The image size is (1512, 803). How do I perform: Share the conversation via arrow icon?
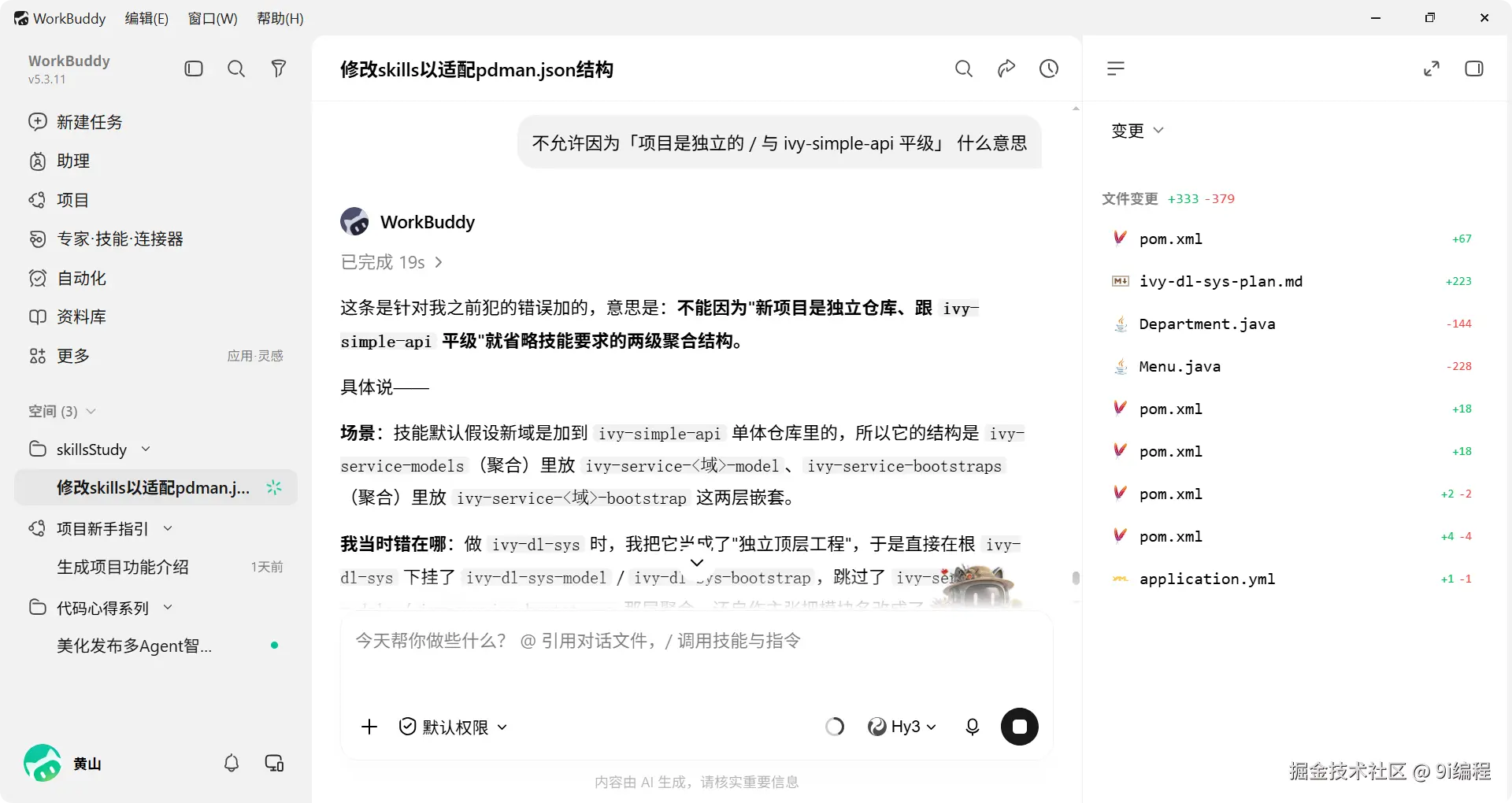[1006, 68]
